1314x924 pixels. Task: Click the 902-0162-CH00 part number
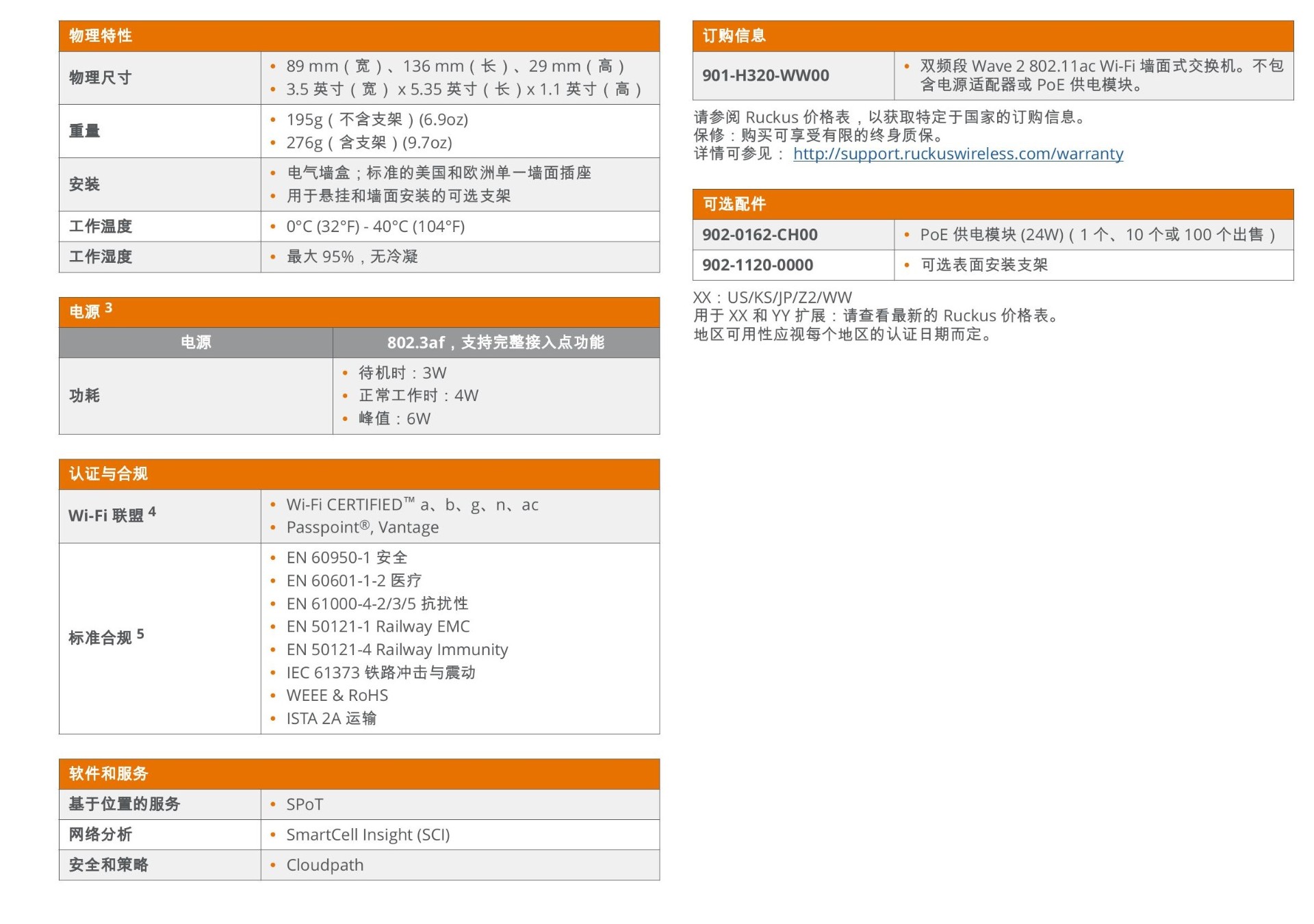pos(760,235)
